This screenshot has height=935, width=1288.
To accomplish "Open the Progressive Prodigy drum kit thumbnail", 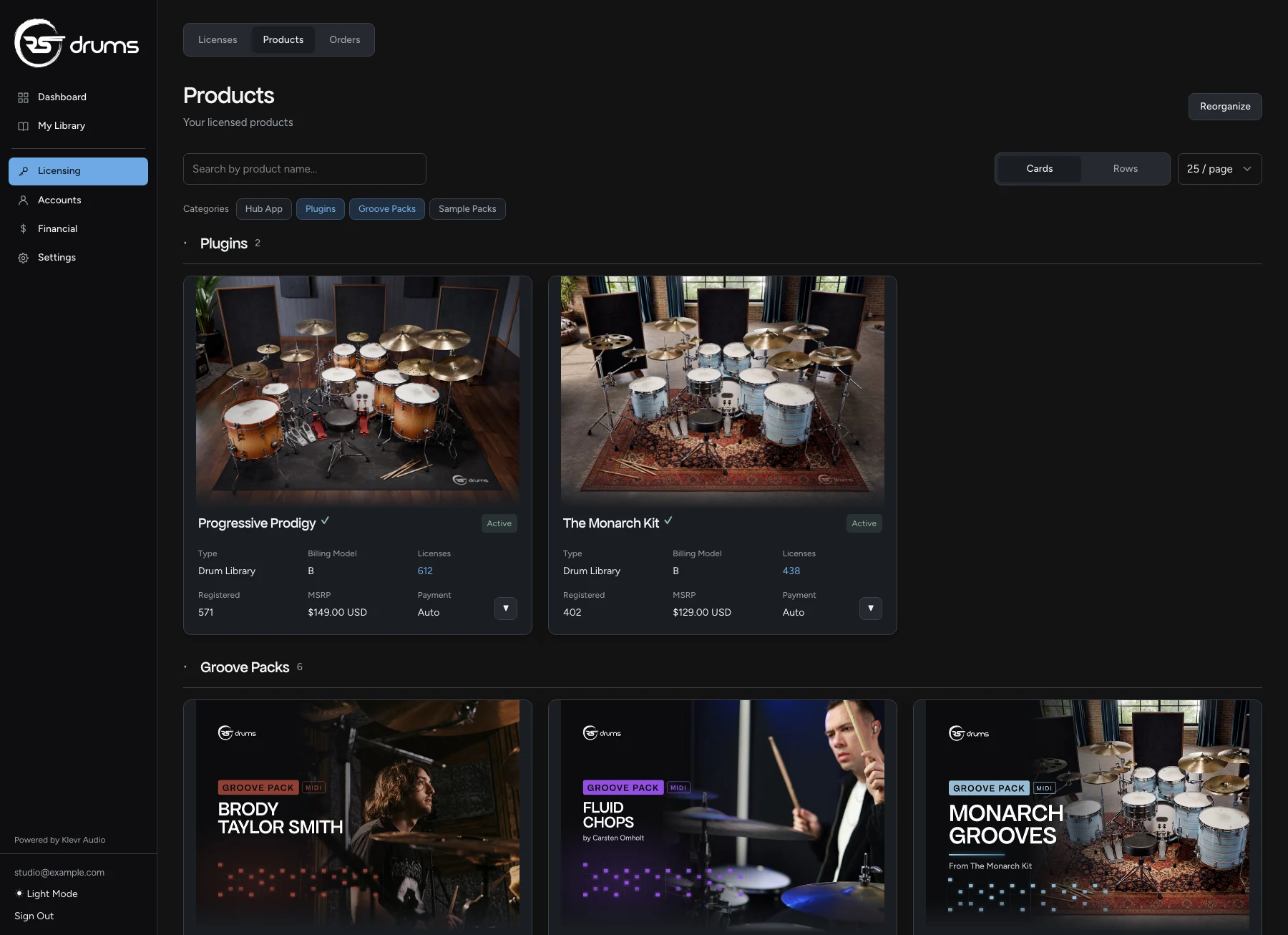I will (x=358, y=391).
